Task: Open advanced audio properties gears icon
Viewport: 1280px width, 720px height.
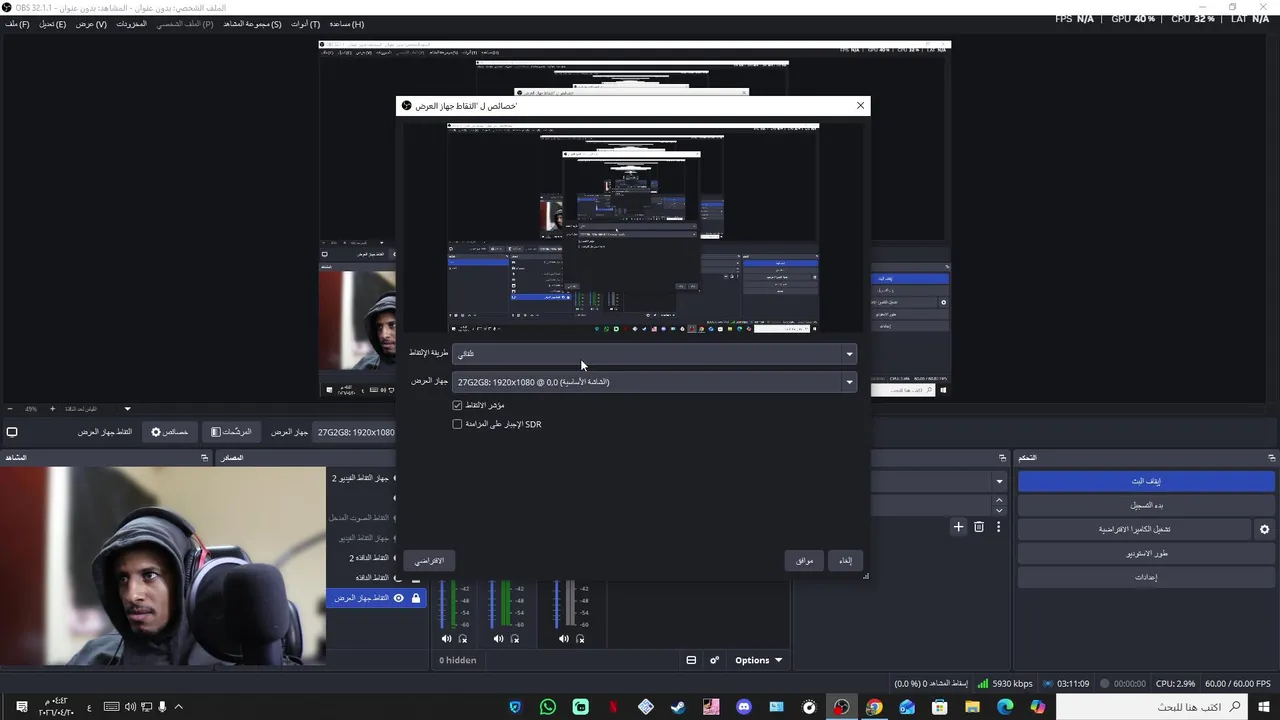Action: 714,660
